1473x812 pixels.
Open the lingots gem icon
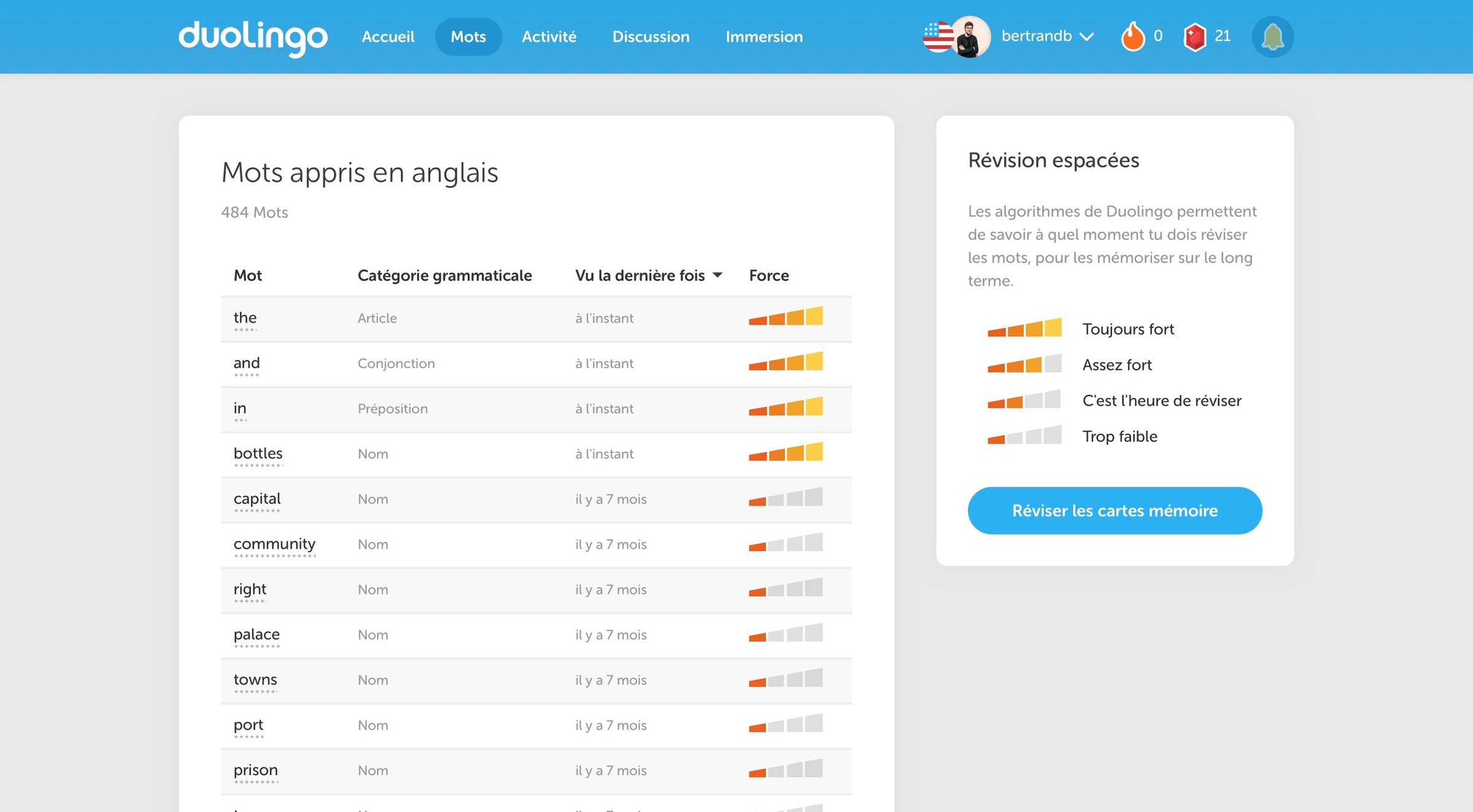tap(1194, 37)
